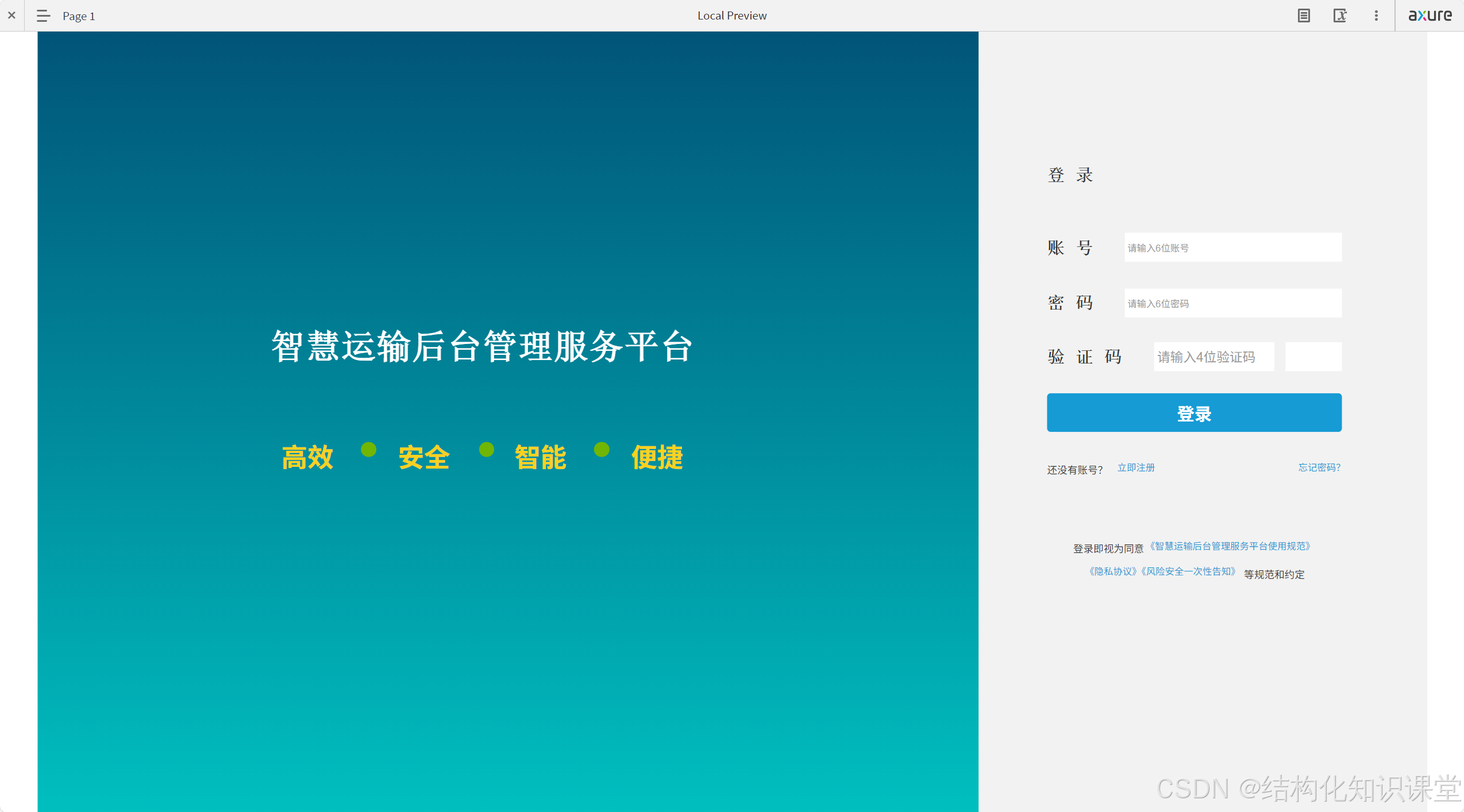This screenshot has width=1464, height=812.
Task: Click the Axure logo
Action: pos(1430,16)
